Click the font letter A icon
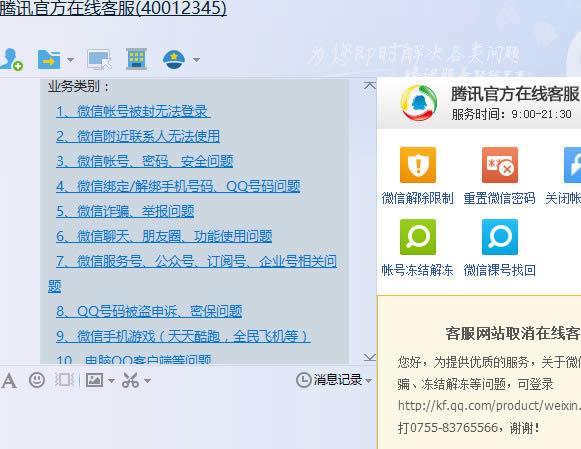This screenshot has width=581, height=449. [x=9, y=380]
